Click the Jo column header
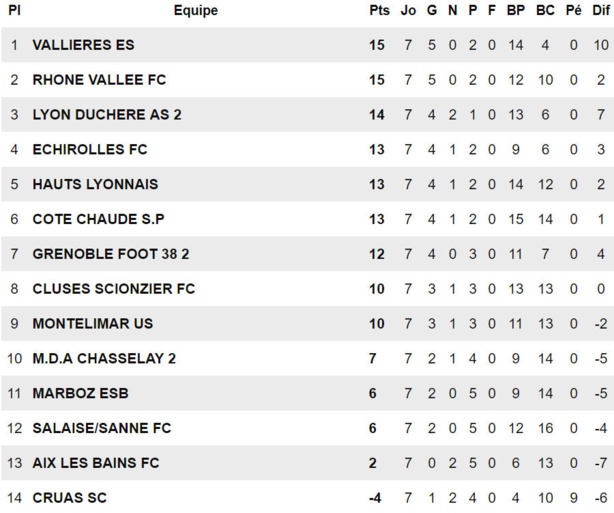 [x=408, y=11]
